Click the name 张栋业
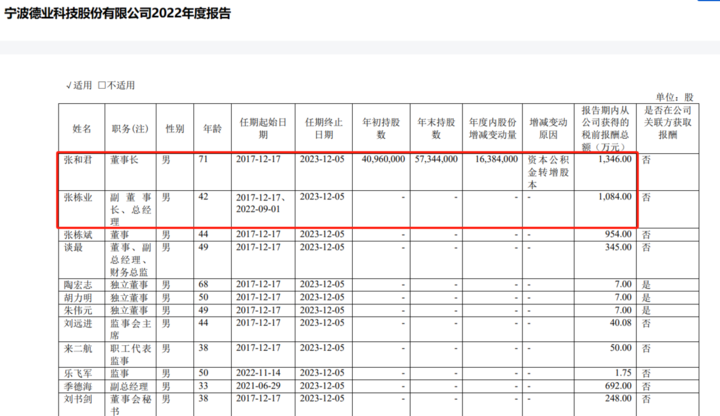This screenshot has width=720, height=416. click(x=78, y=197)
